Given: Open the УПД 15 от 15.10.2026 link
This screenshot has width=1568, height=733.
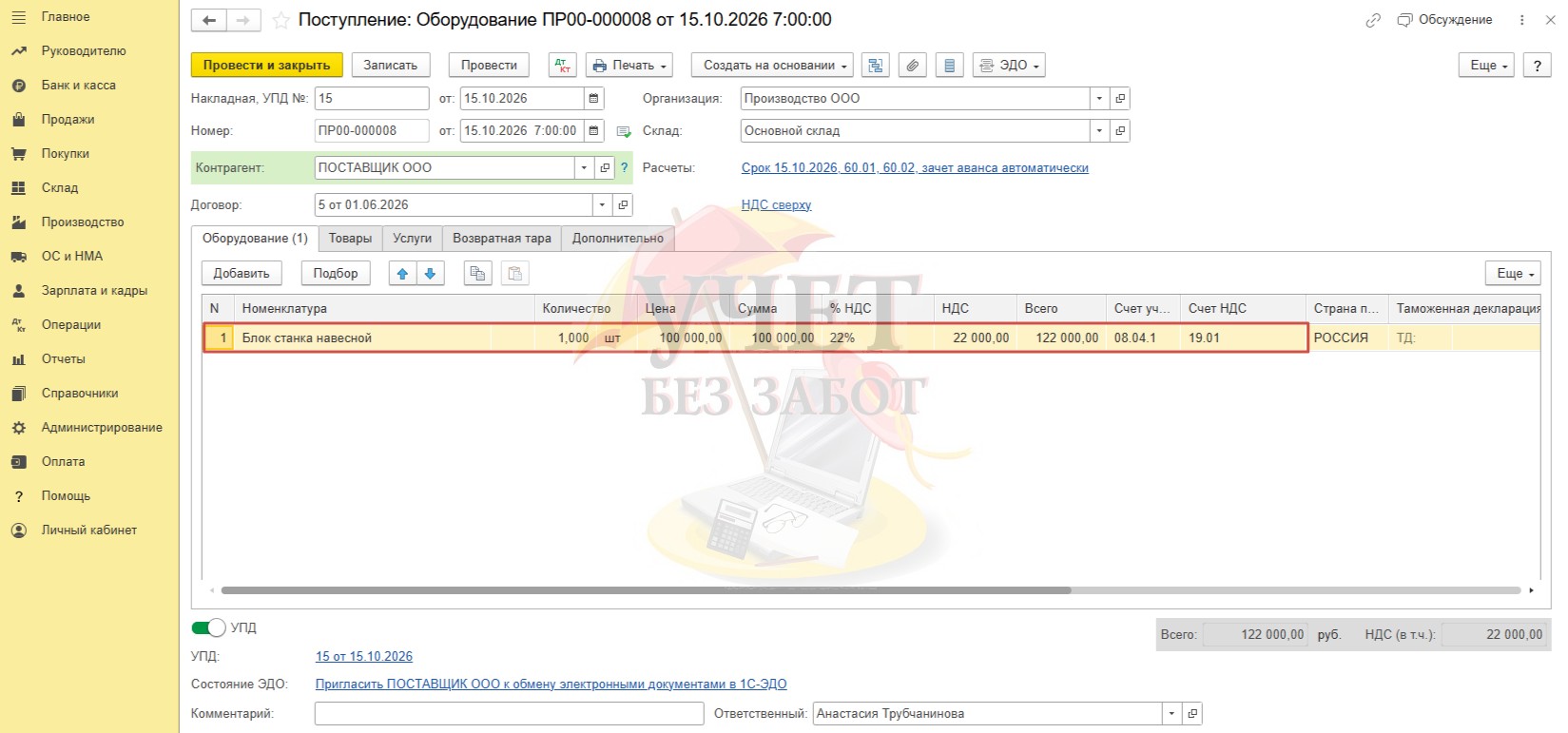Looking at the screenshot, I should pyautogui.click(x=364, y=656).
